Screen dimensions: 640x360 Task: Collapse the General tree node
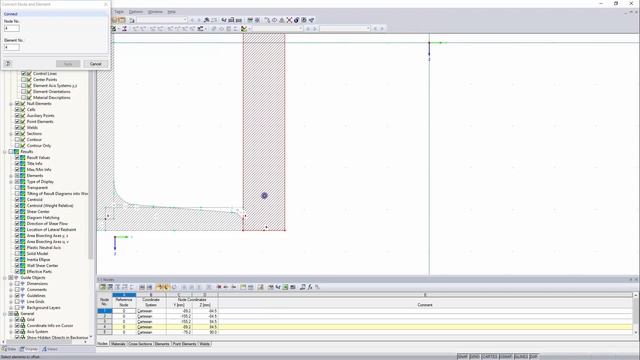pyautogui.click(x=5, y=313)
